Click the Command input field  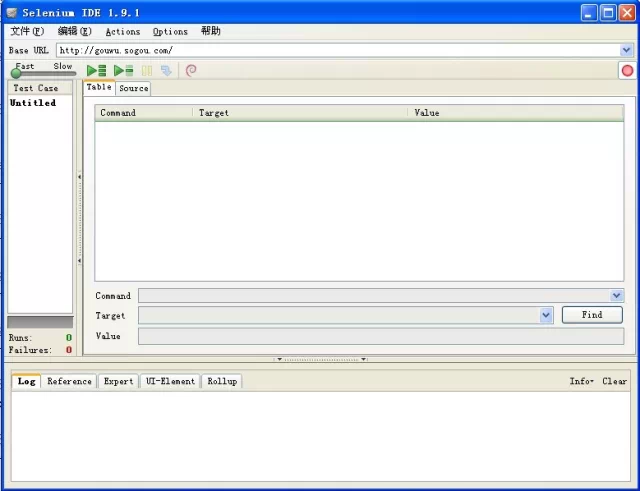374,295
